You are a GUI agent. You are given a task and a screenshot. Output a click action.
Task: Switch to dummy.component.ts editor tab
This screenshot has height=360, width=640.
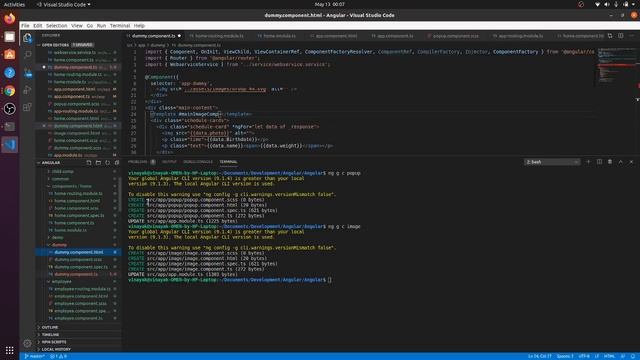click(x=153, y=36)
